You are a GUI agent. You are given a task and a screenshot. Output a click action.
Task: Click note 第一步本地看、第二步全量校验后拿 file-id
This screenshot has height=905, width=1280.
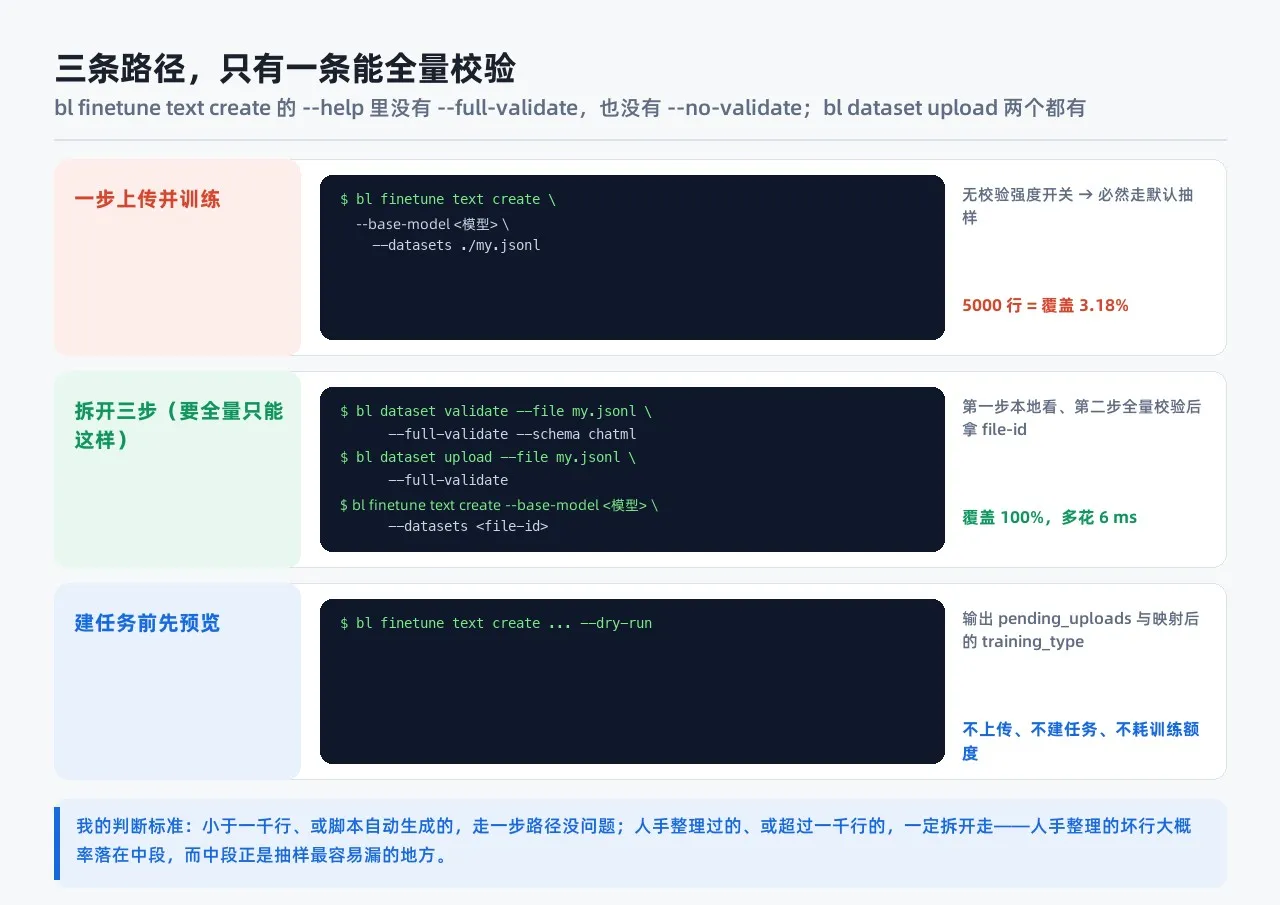coord(1082,417)
